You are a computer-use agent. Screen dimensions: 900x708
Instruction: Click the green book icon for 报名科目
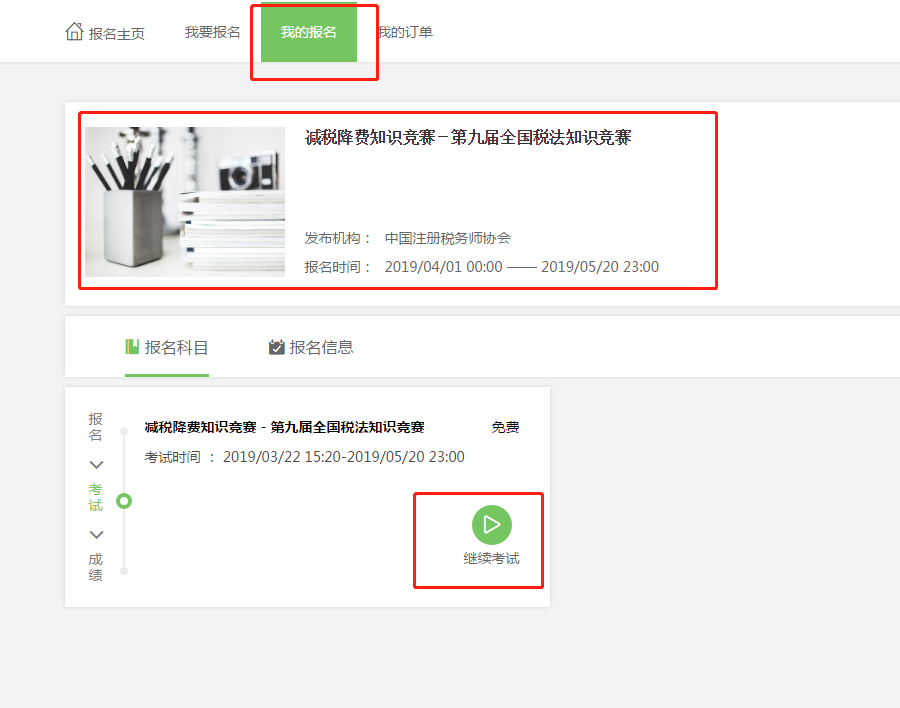(x=132, y=347)
